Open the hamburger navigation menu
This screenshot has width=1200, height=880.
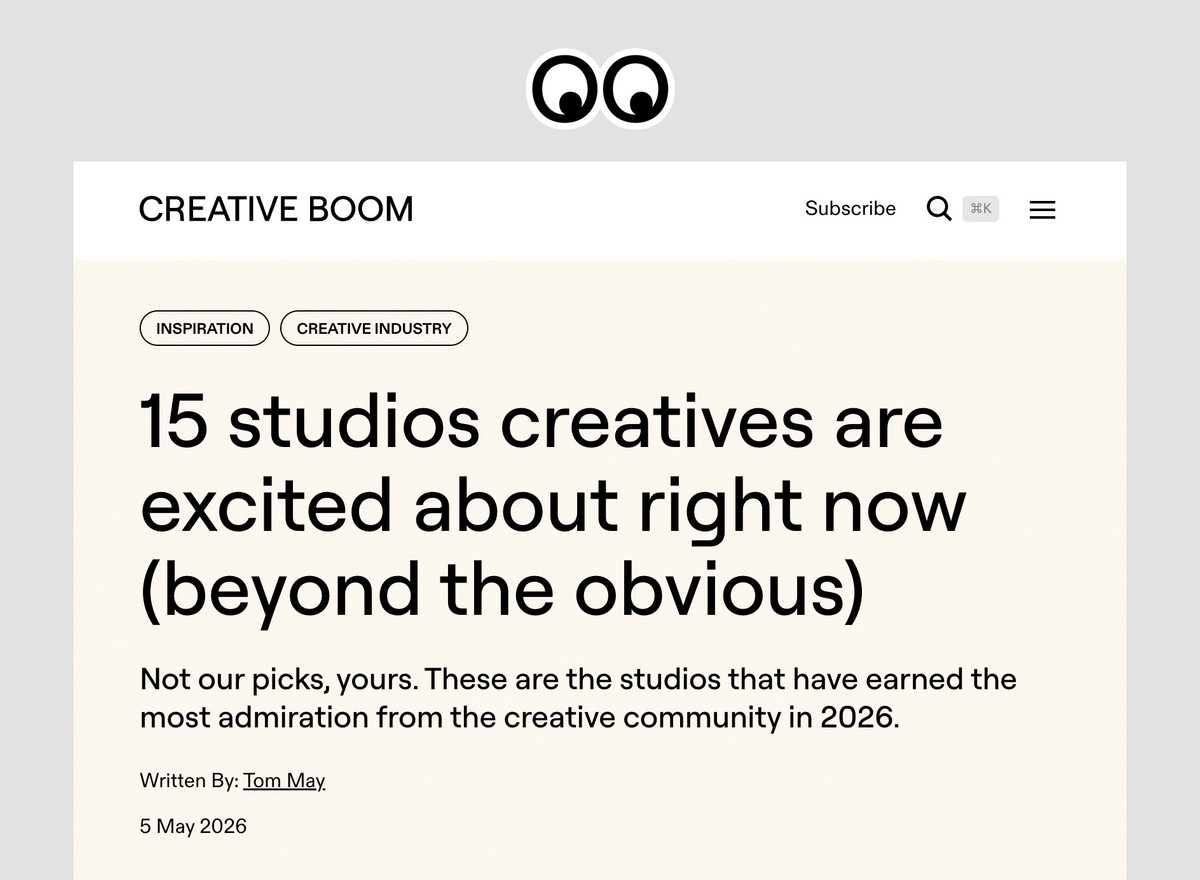point(1043,210)
